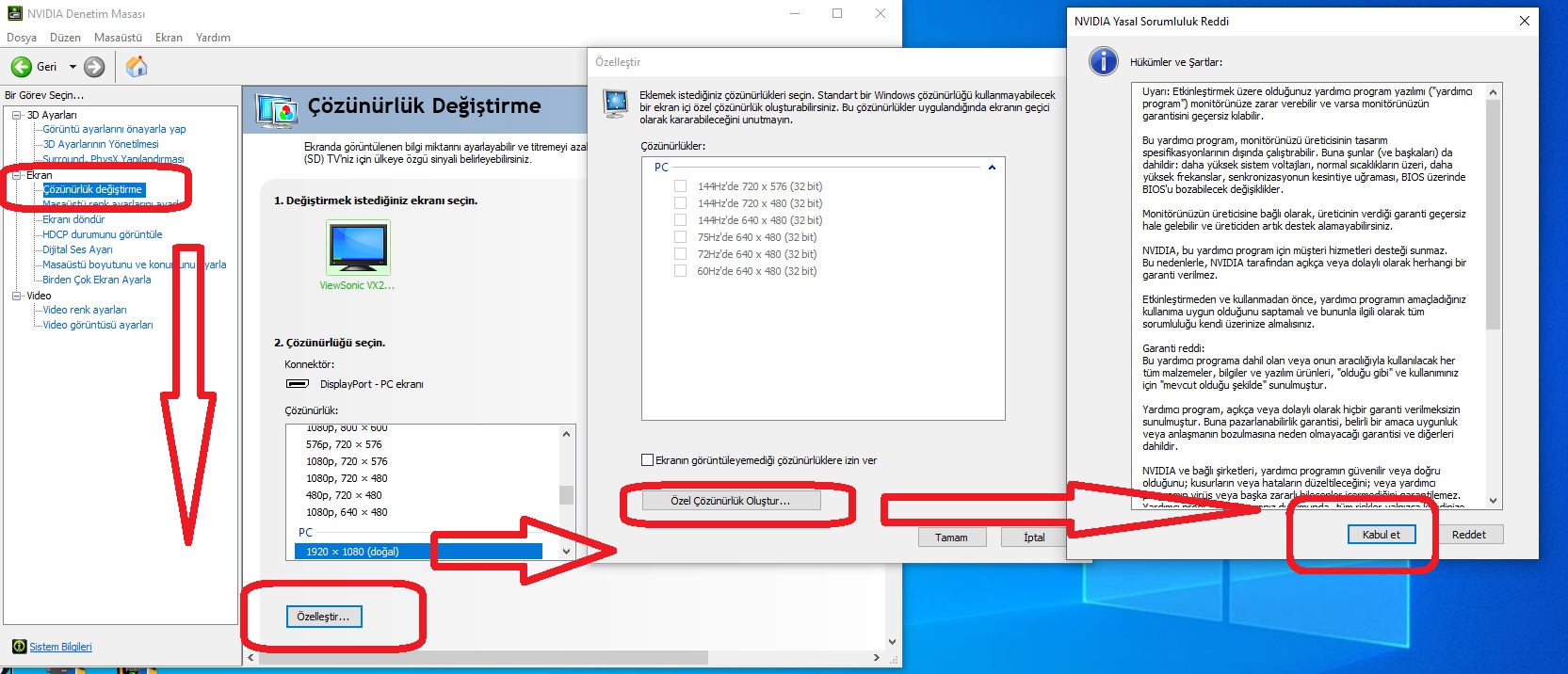Click the Özelleştir... button
This screenshot has height=674, width=1568.
point(323,617)
